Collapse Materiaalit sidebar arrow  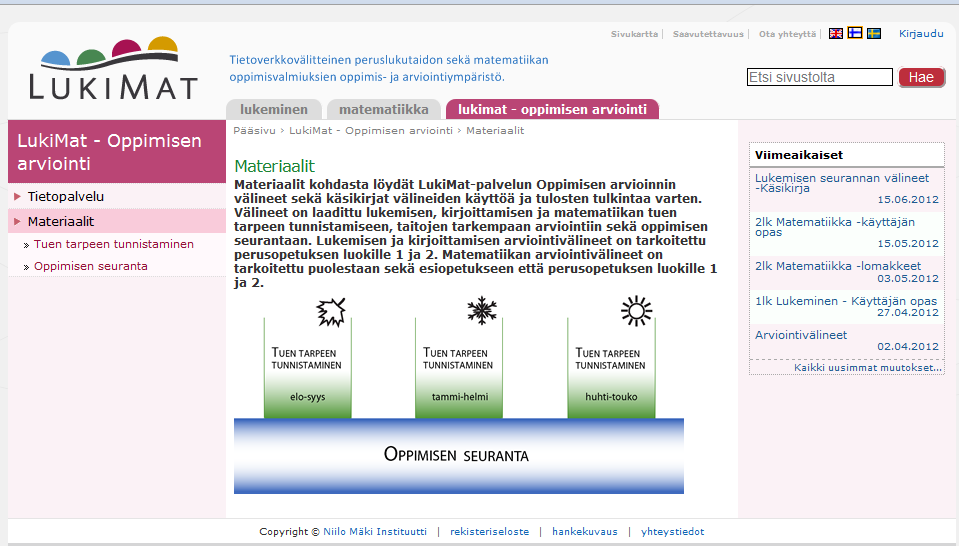17,221
